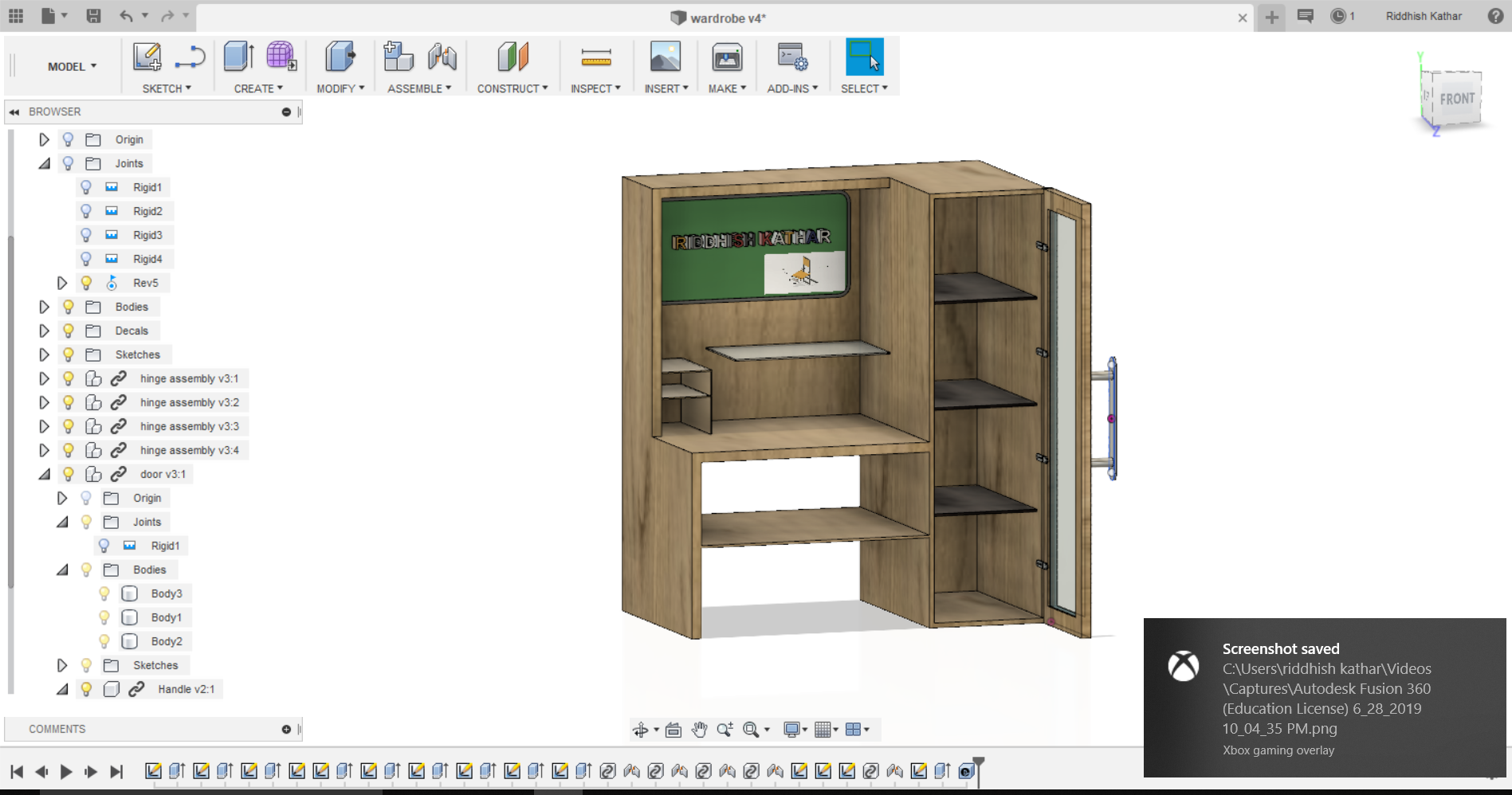Viewport: 1512px width, 795px height.
Task: Open the SKETCH menu
Action: 167,88
